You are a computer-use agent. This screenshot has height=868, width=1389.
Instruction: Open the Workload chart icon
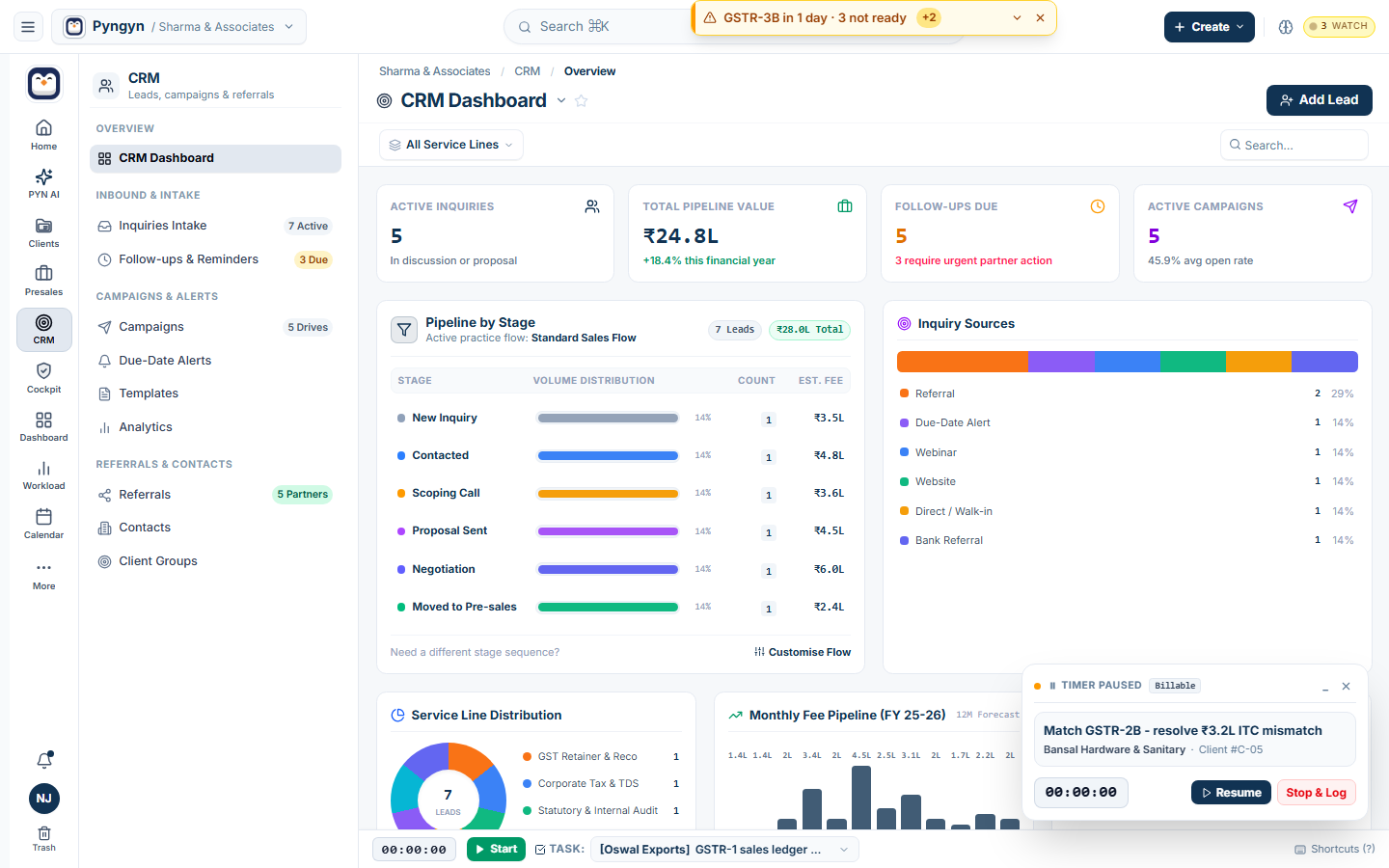43,475
